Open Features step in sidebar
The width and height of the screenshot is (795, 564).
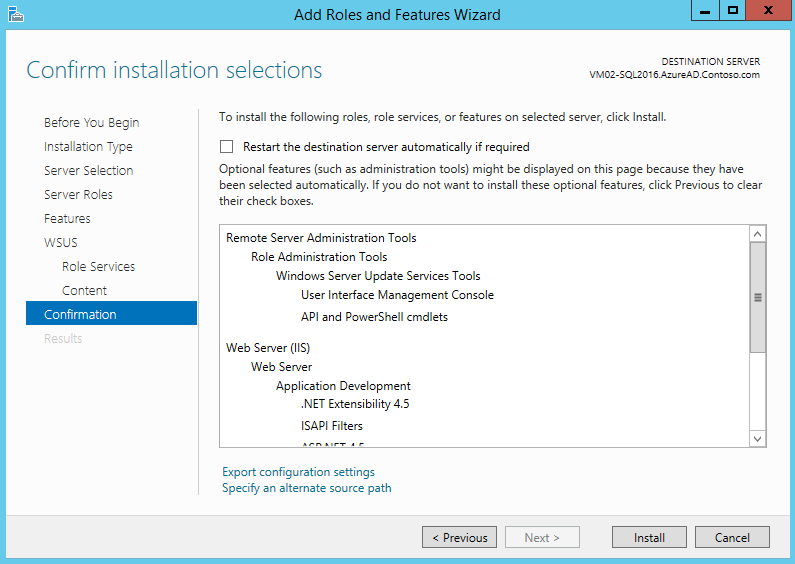pos(67,219)
